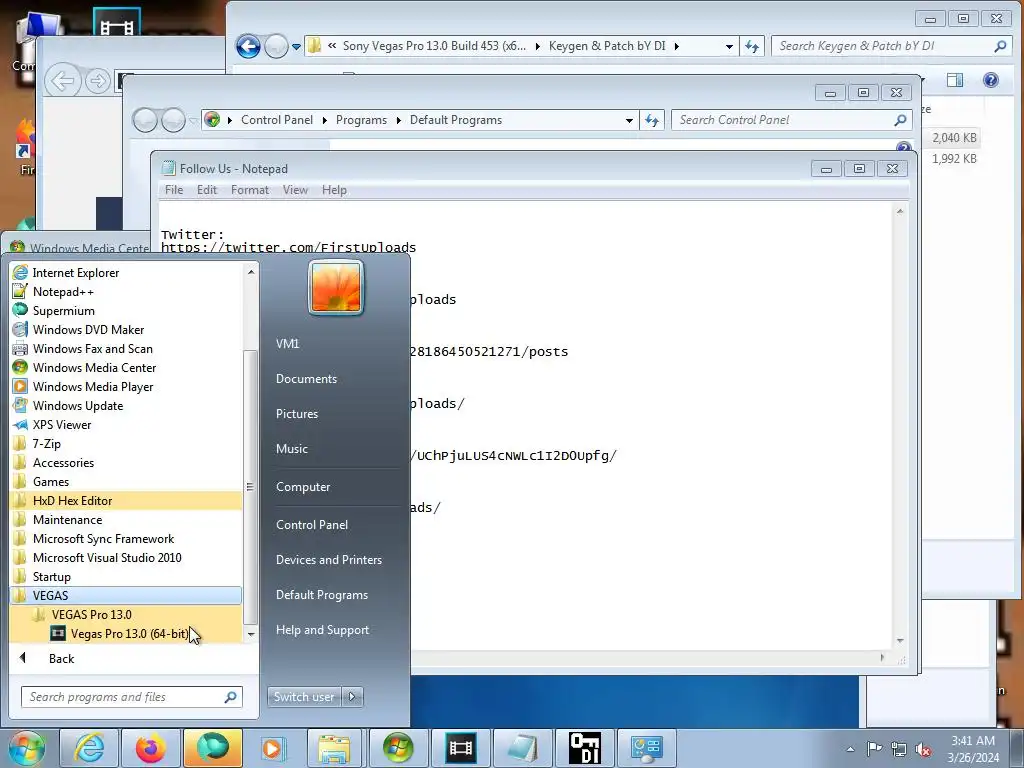
Task: Open Notepad Edit menu
Action: click(x=207, y=190)
